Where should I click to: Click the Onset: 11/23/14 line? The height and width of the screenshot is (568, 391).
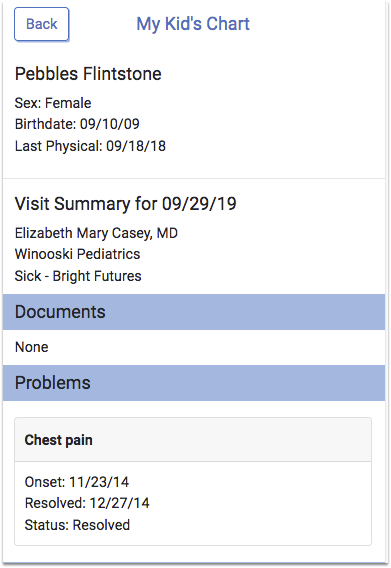[76, 482]
